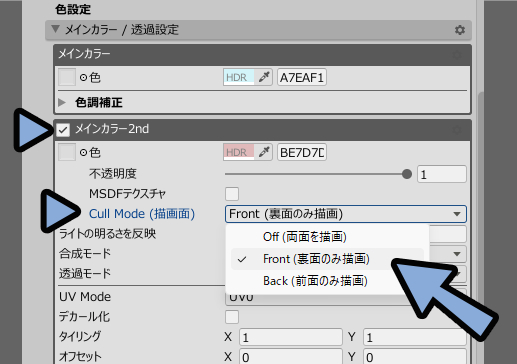
Task: Click the 色設定 heading
Action: [x=73, y=9]
